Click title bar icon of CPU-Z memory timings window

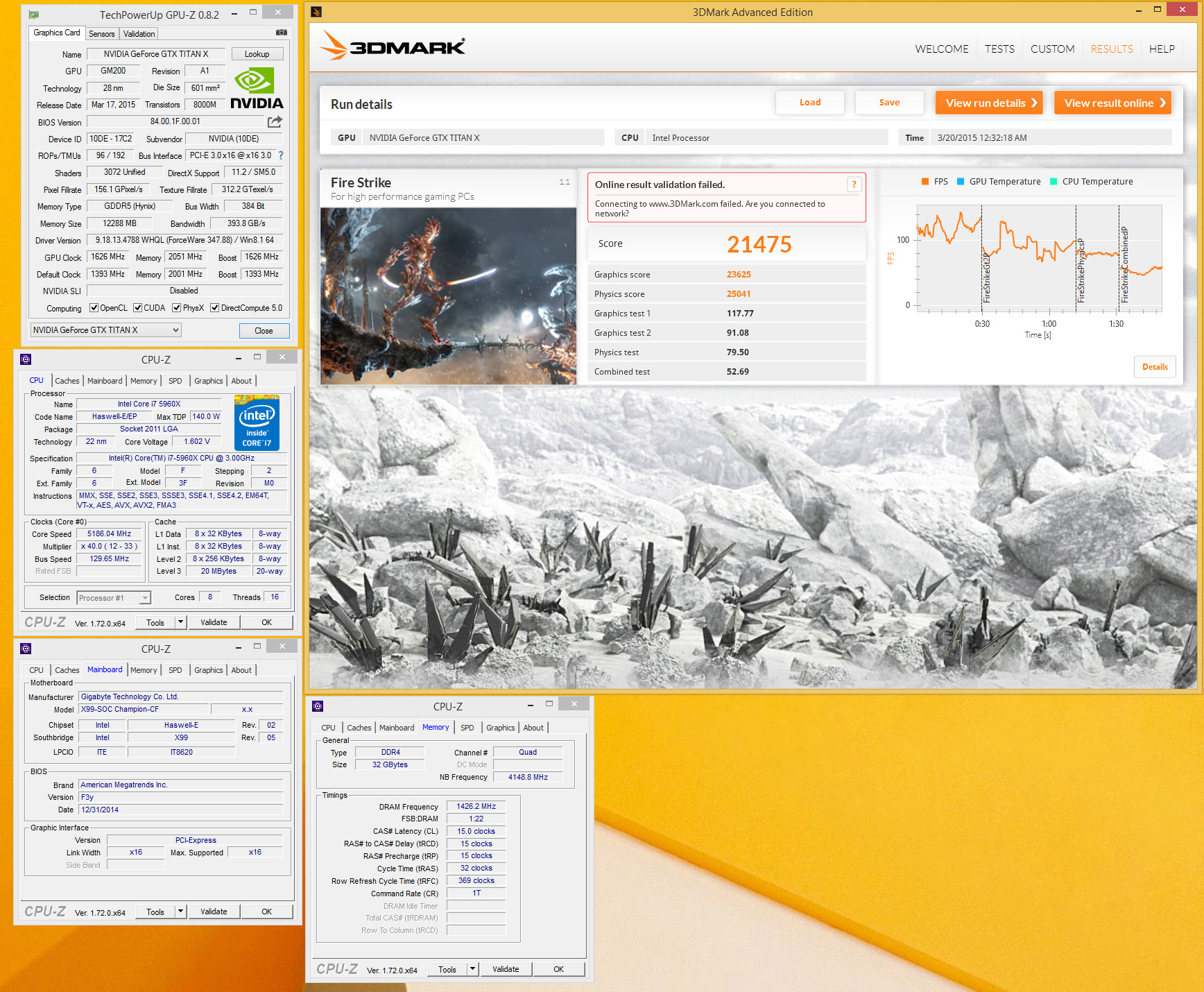[x=318, y=706]
